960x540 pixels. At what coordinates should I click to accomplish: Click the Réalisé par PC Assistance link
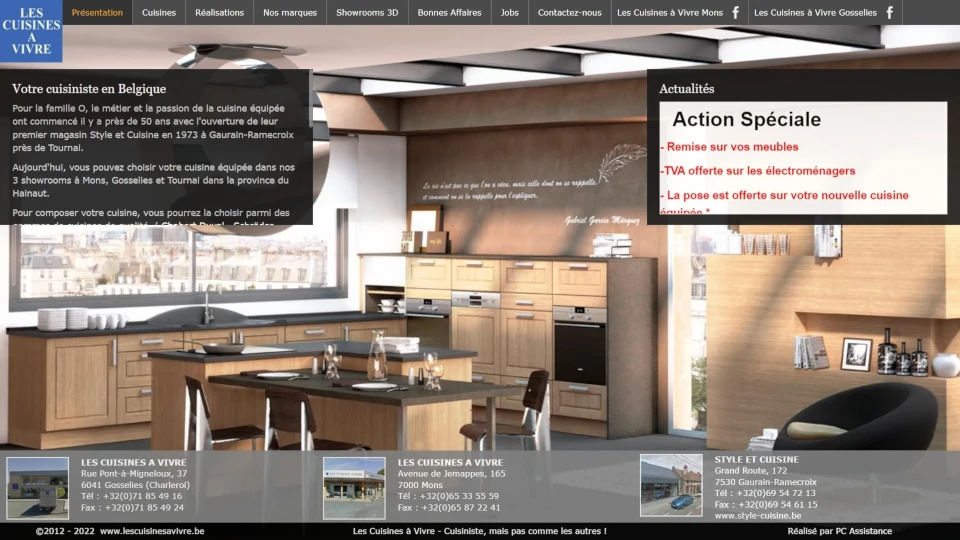[x=839, y=531]
